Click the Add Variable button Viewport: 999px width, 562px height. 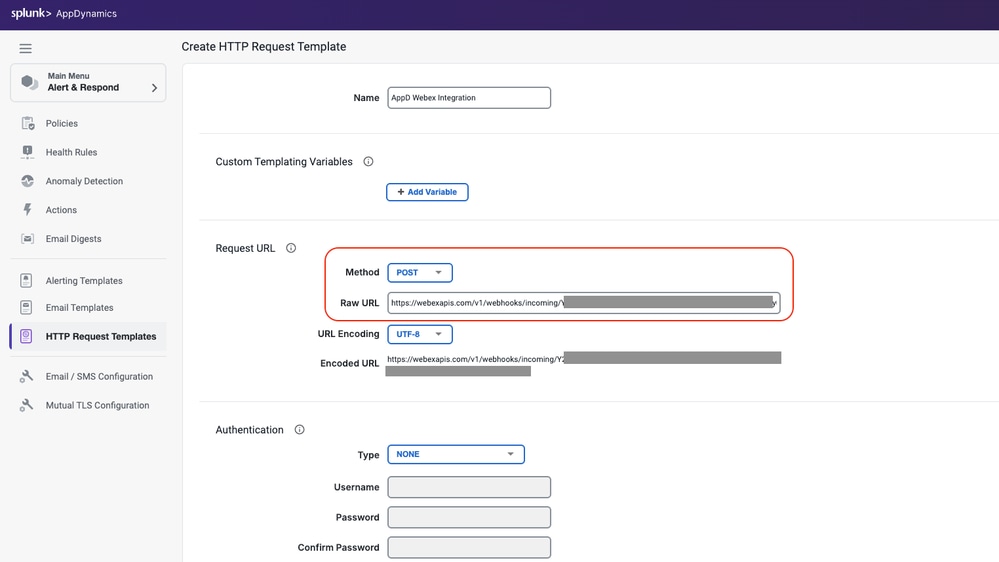[x=427, y=192]
